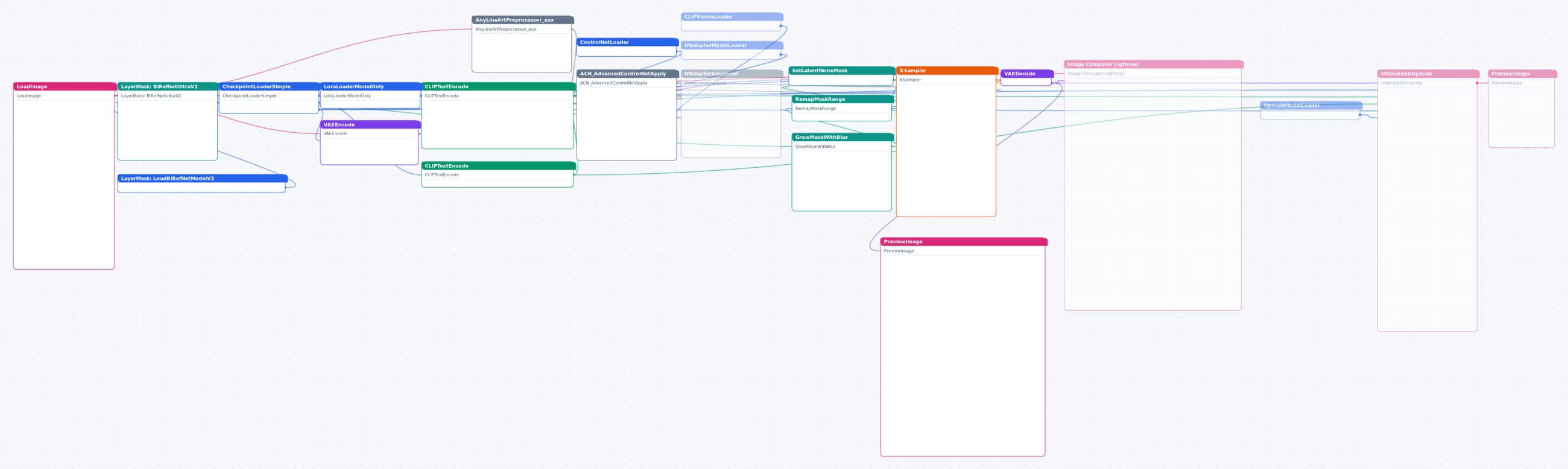Click the SetLatentNoiseMask node title bar
The width and height of the screenshot is (1568, 469).
click(x=842, y=71)
